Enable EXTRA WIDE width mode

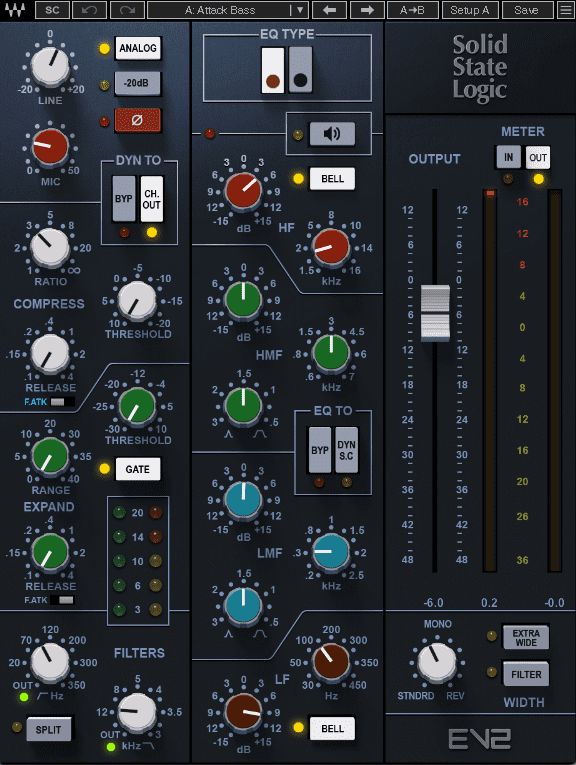pos(526,638)
